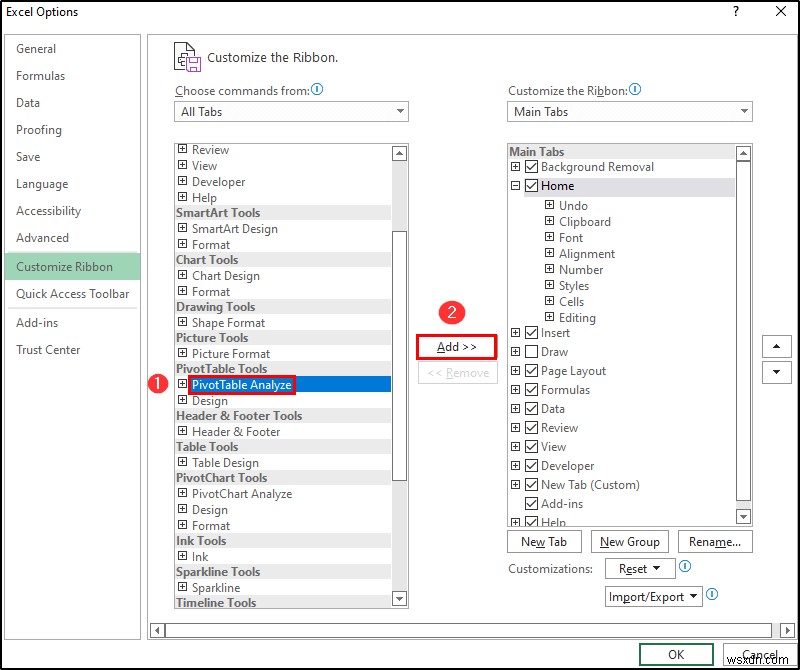
Task: Click the info icon beside Choose commands from
Action: pyautogui.click(x=315, y=90)
